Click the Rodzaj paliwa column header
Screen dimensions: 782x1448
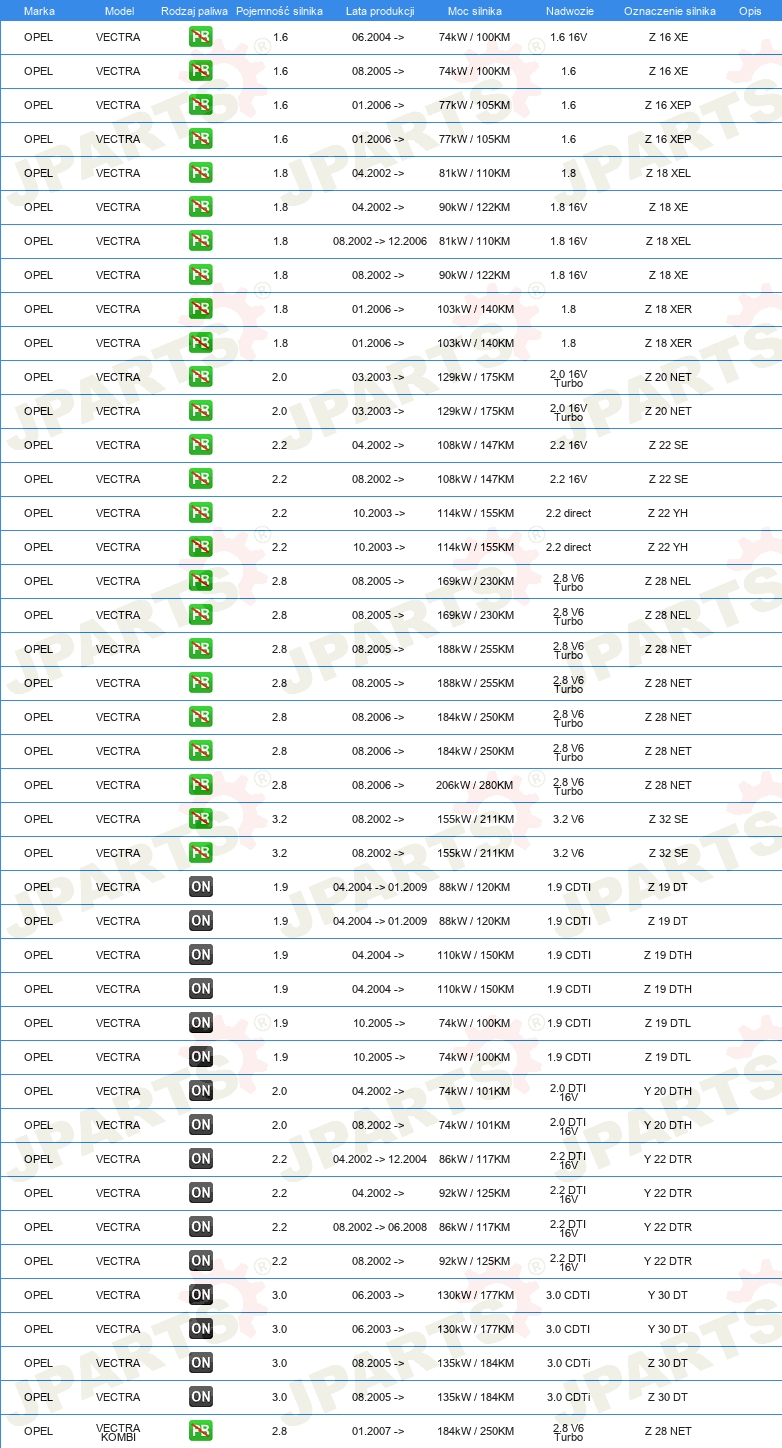[x=194, y=11]
